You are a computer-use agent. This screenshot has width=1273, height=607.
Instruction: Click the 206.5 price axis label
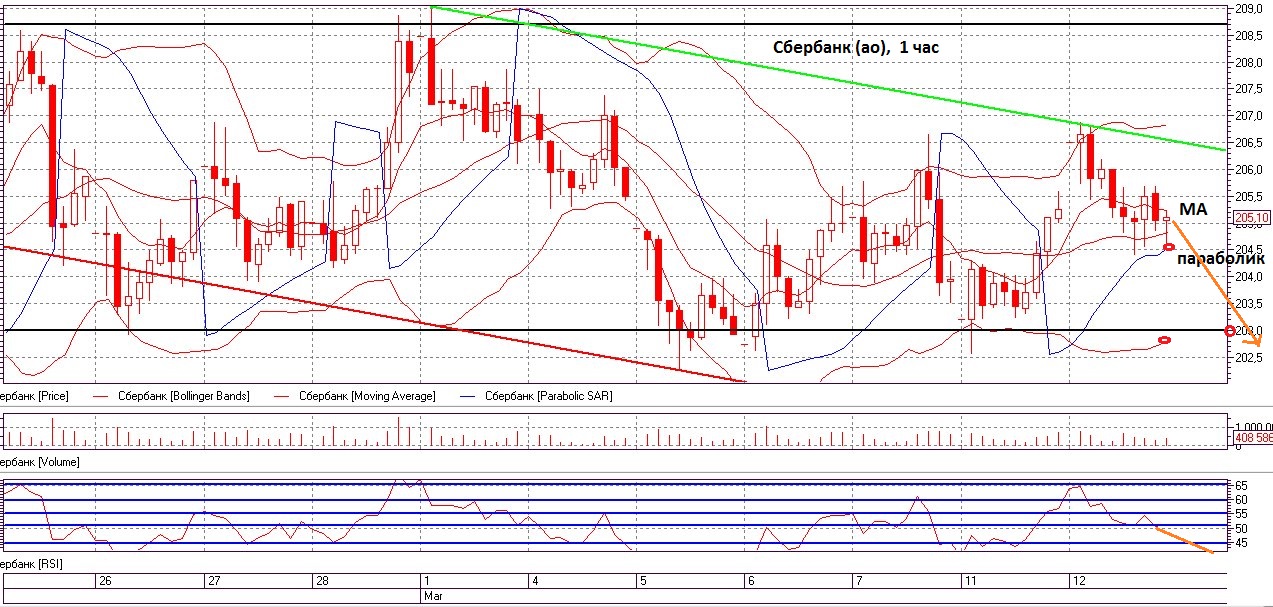click(x=1250, y=143)
